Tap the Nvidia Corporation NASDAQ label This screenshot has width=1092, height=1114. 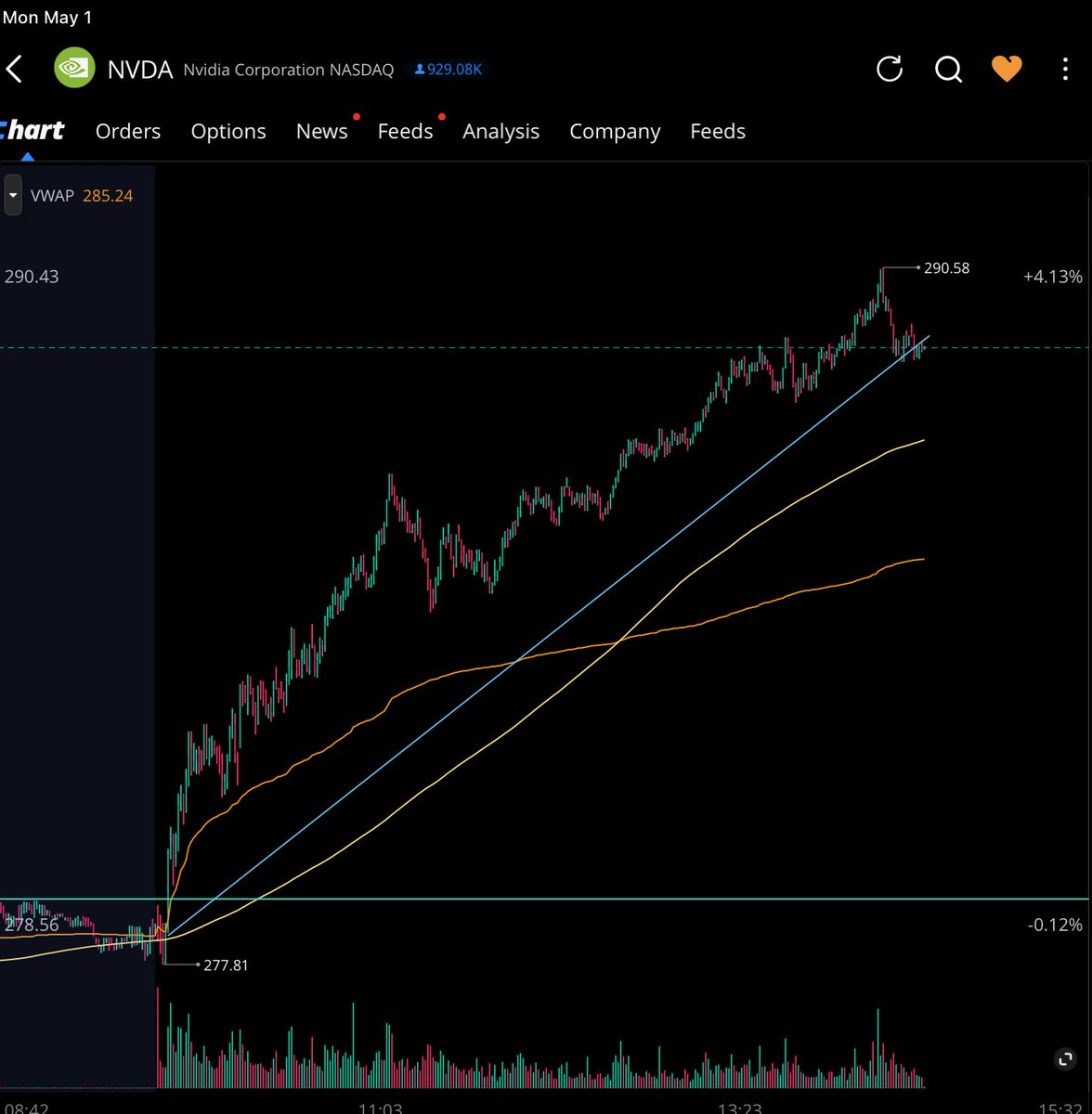click(x=289, y=70)
